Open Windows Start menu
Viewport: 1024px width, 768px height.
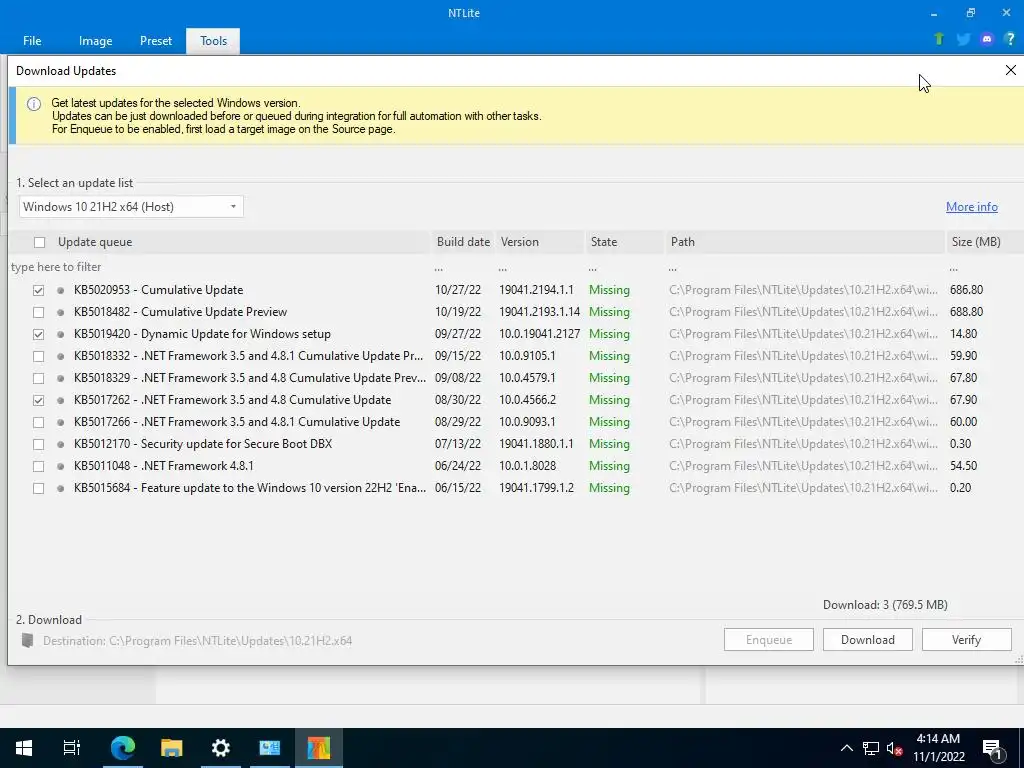pyautogui.click(x=24, y=748)
